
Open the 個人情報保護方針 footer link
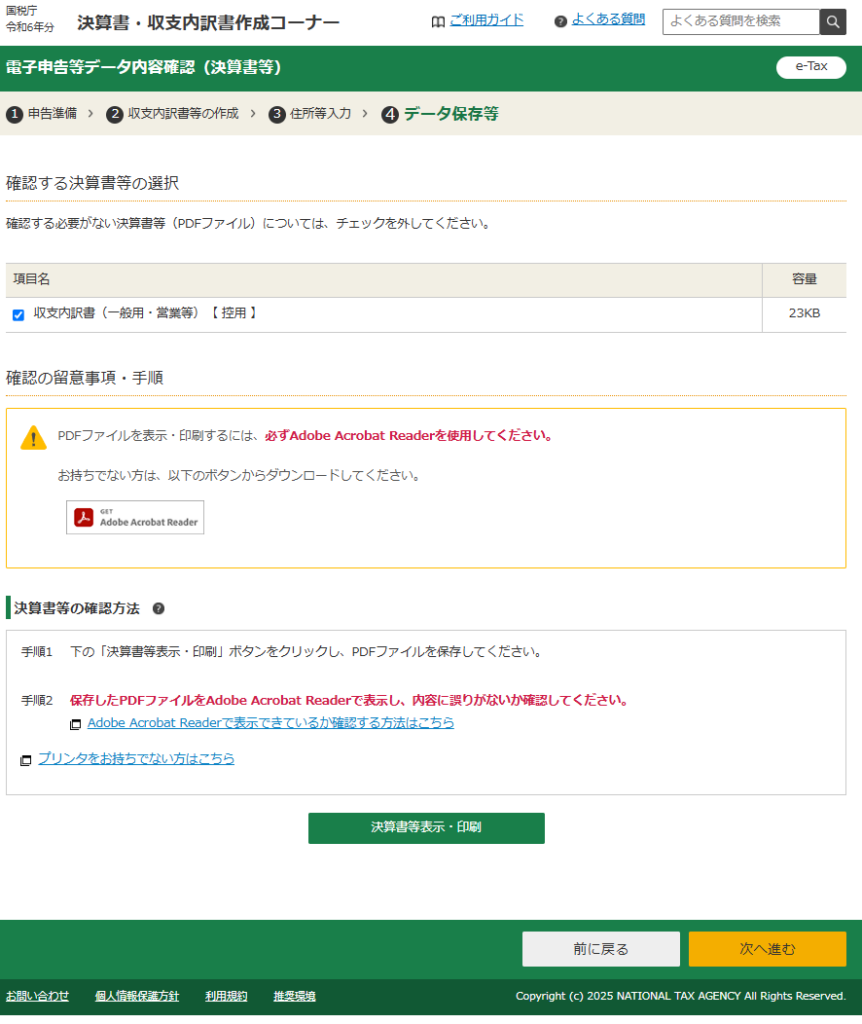(x=137, y=996)
